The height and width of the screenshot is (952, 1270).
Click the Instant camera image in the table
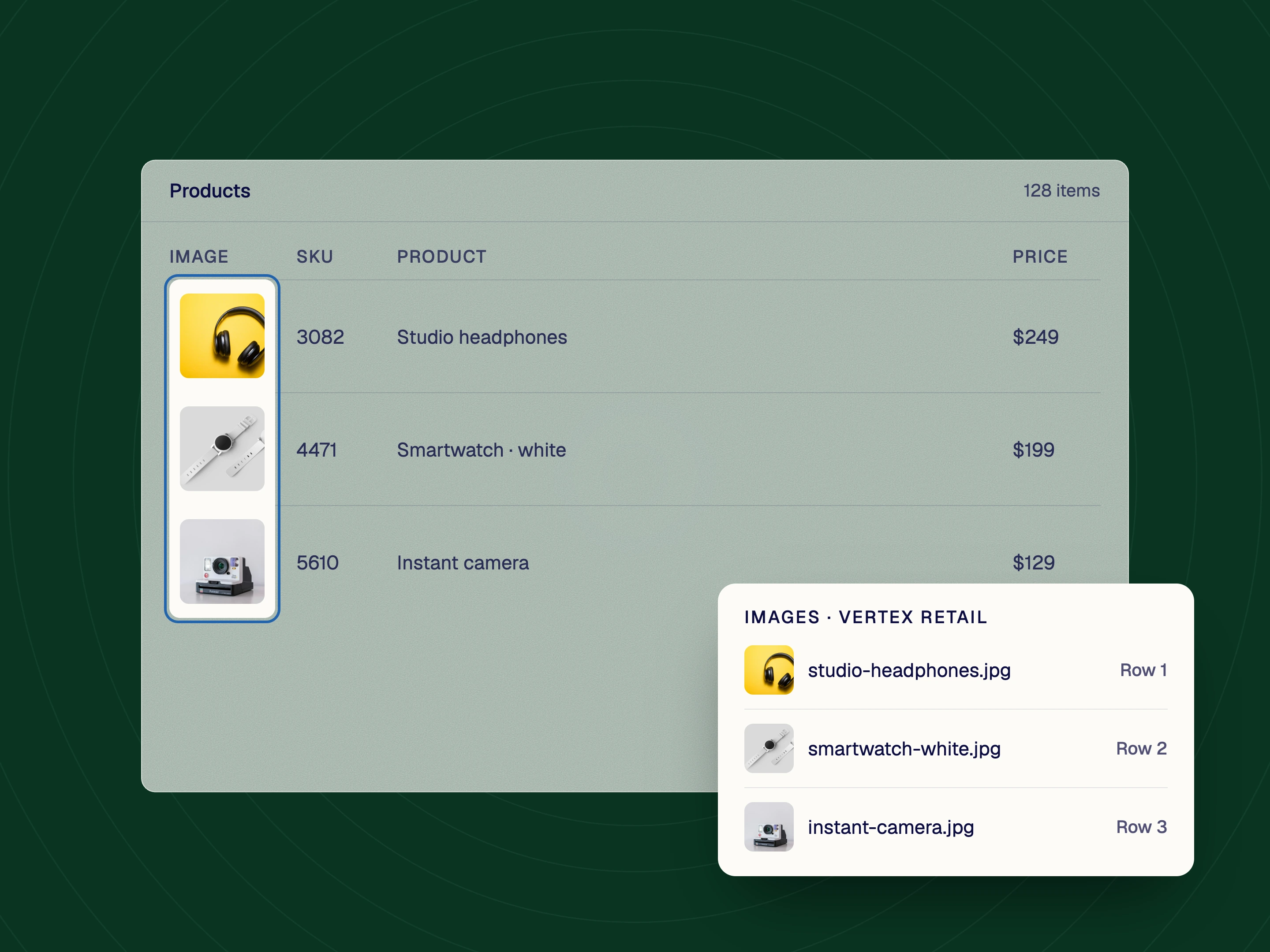point(222,561)
